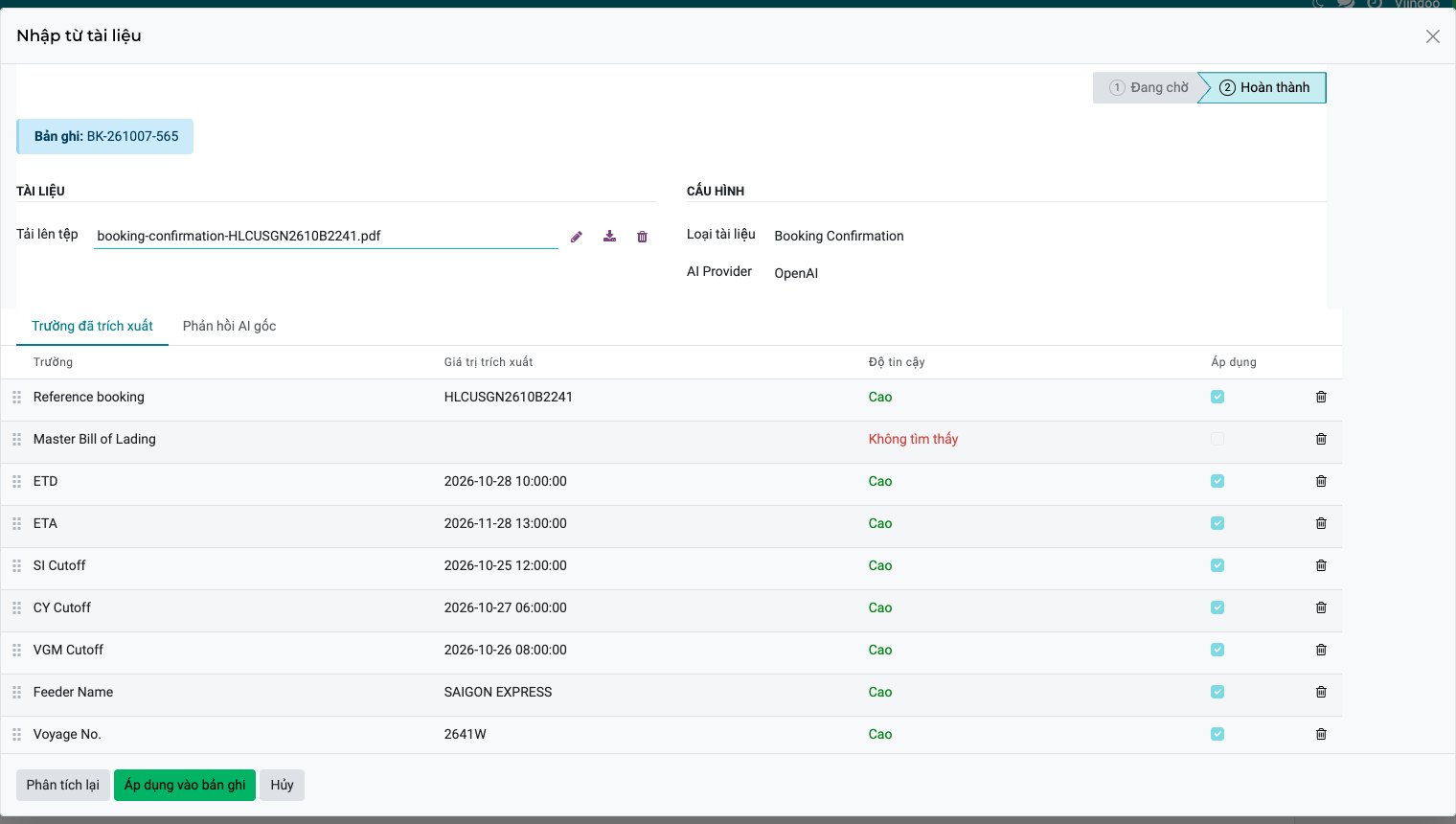1456x824 pixels.
Task: Download the booking-confirmation PDF file
Action: (x=609, y=237)
